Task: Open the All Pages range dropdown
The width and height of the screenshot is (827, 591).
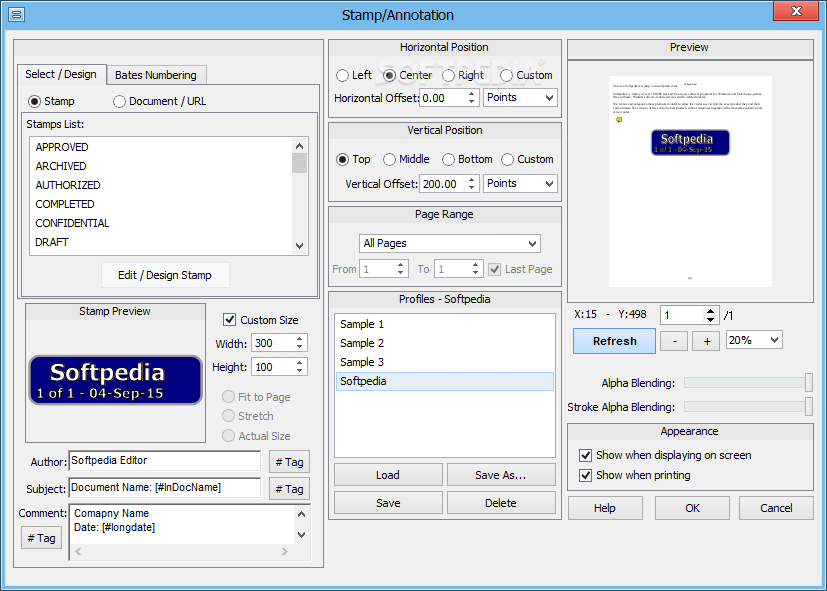Action: (x=450, y=244)
